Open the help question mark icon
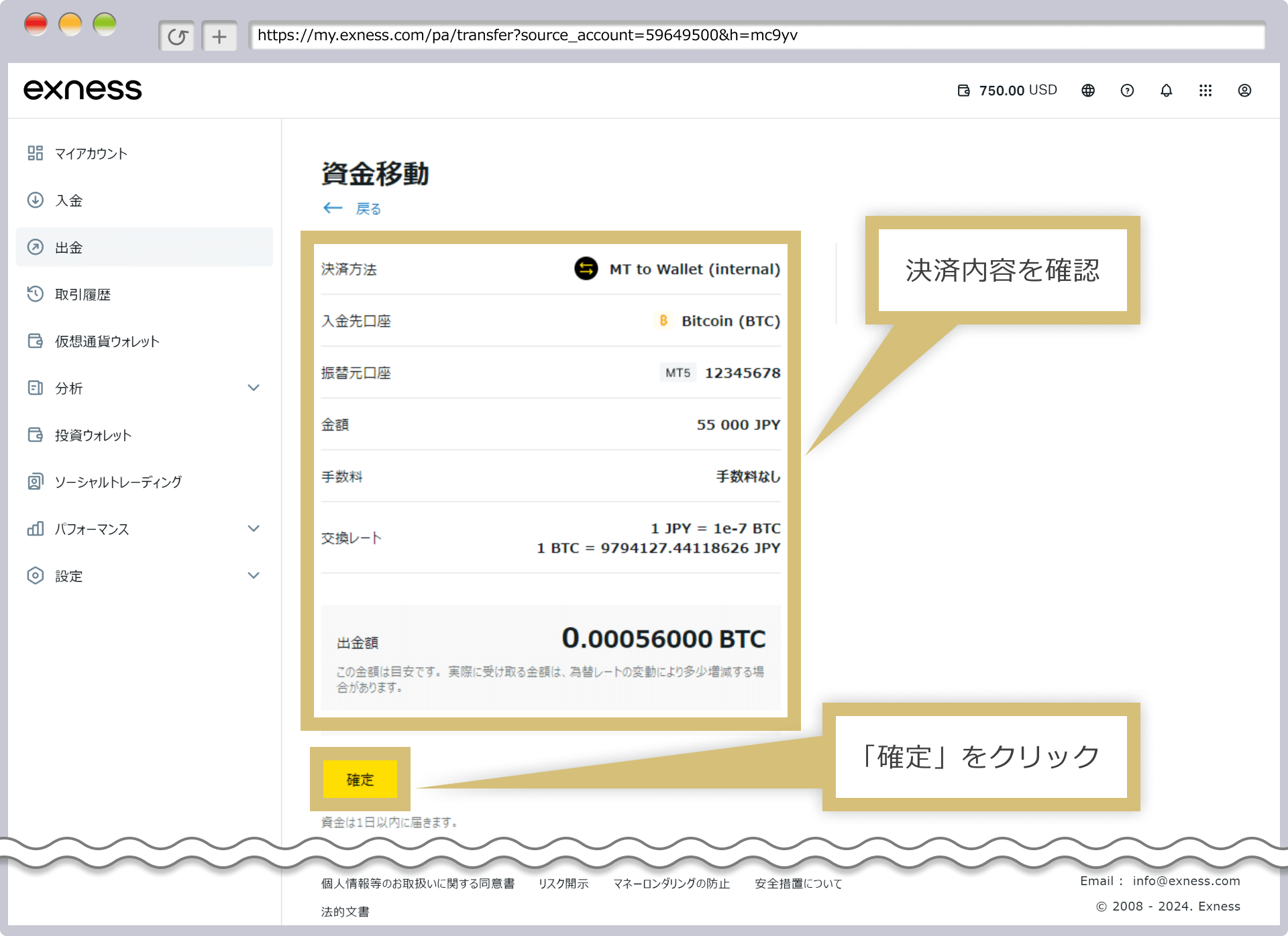The height and width of the screenshot is (936, 1288). [x=1127, y=91]
